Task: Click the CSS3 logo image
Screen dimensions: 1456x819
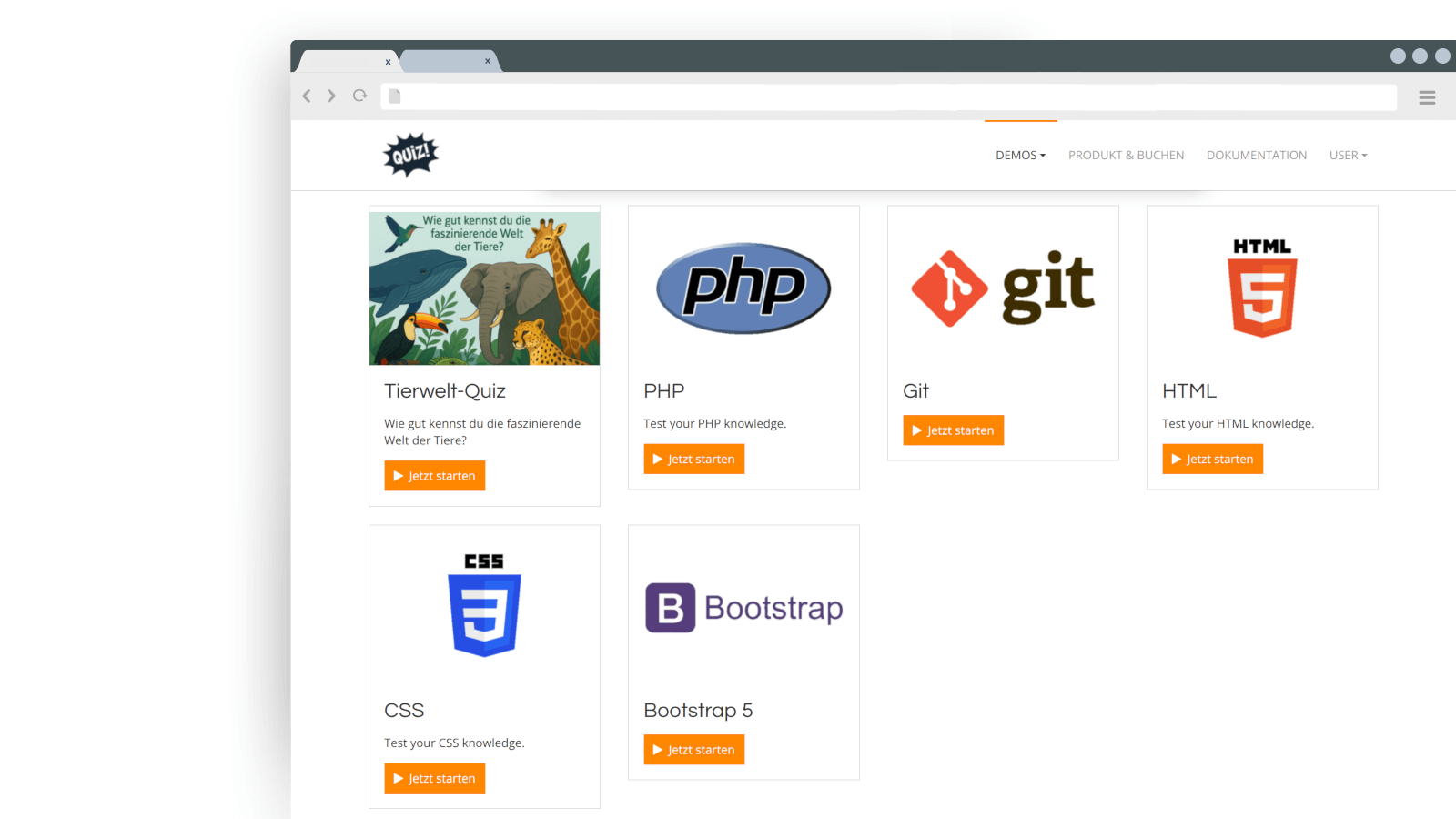Action: click(x=484, y=605)
